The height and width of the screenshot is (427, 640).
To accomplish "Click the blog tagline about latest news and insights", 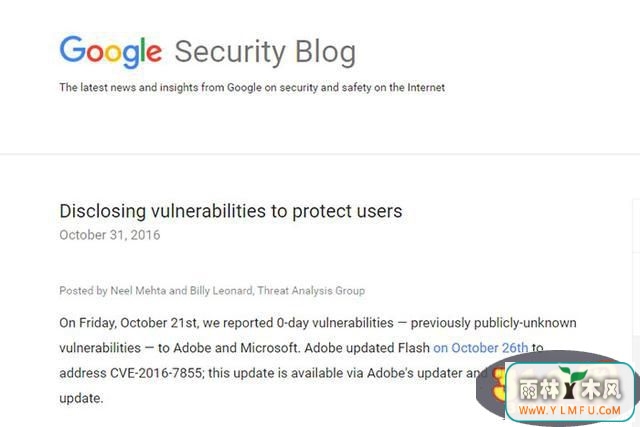I will pos(252,87).
